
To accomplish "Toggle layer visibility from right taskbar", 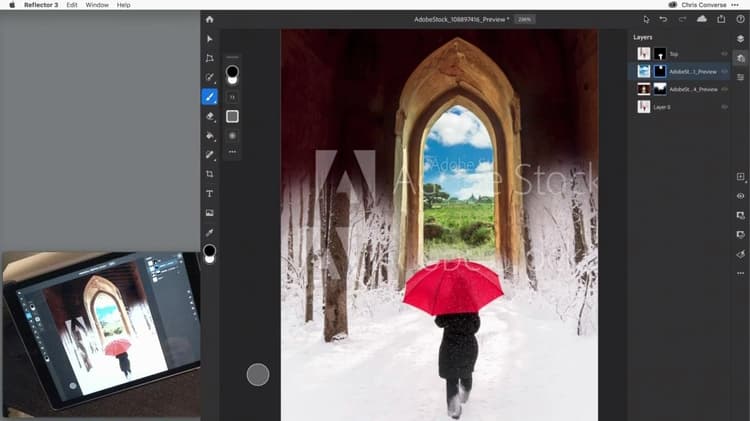I will click(x=740, y=196).
